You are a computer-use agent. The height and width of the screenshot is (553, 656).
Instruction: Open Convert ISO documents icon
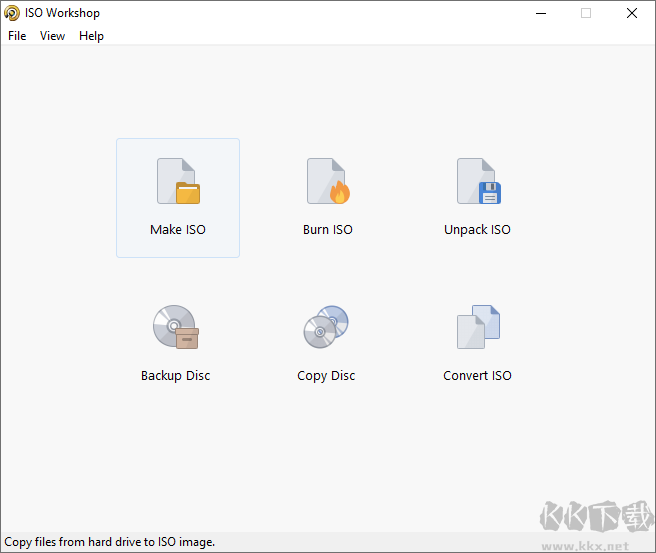point(478,327)
